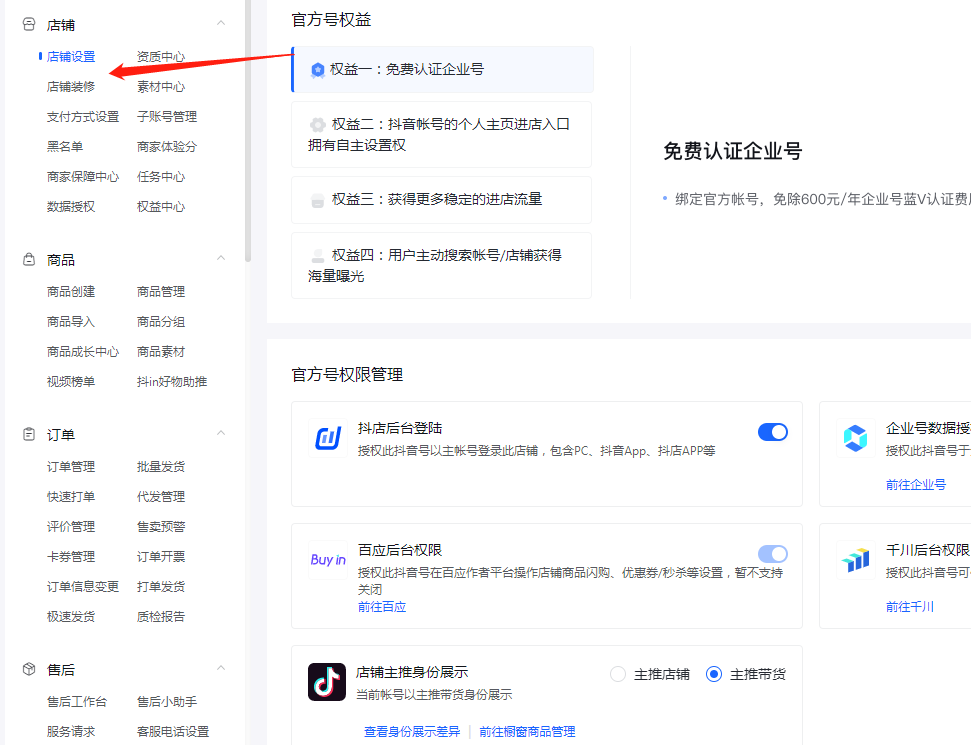Open 商品成长中心
This screenshot has height=745, width=971.
click(x=82, y=352)
